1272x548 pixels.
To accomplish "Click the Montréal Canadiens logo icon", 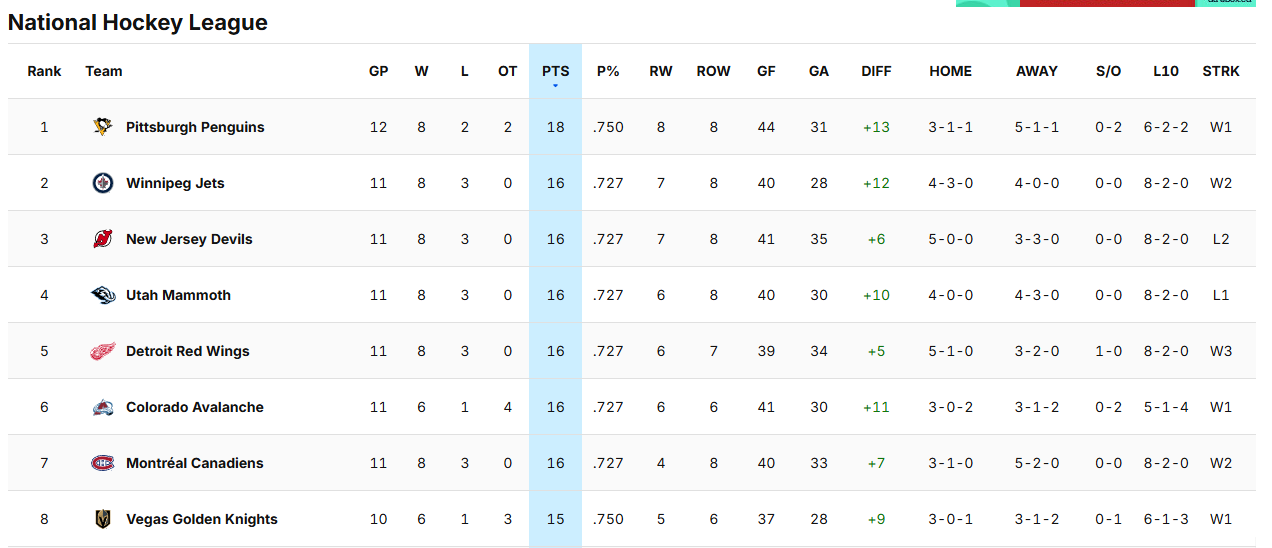I will click(103, 463).
